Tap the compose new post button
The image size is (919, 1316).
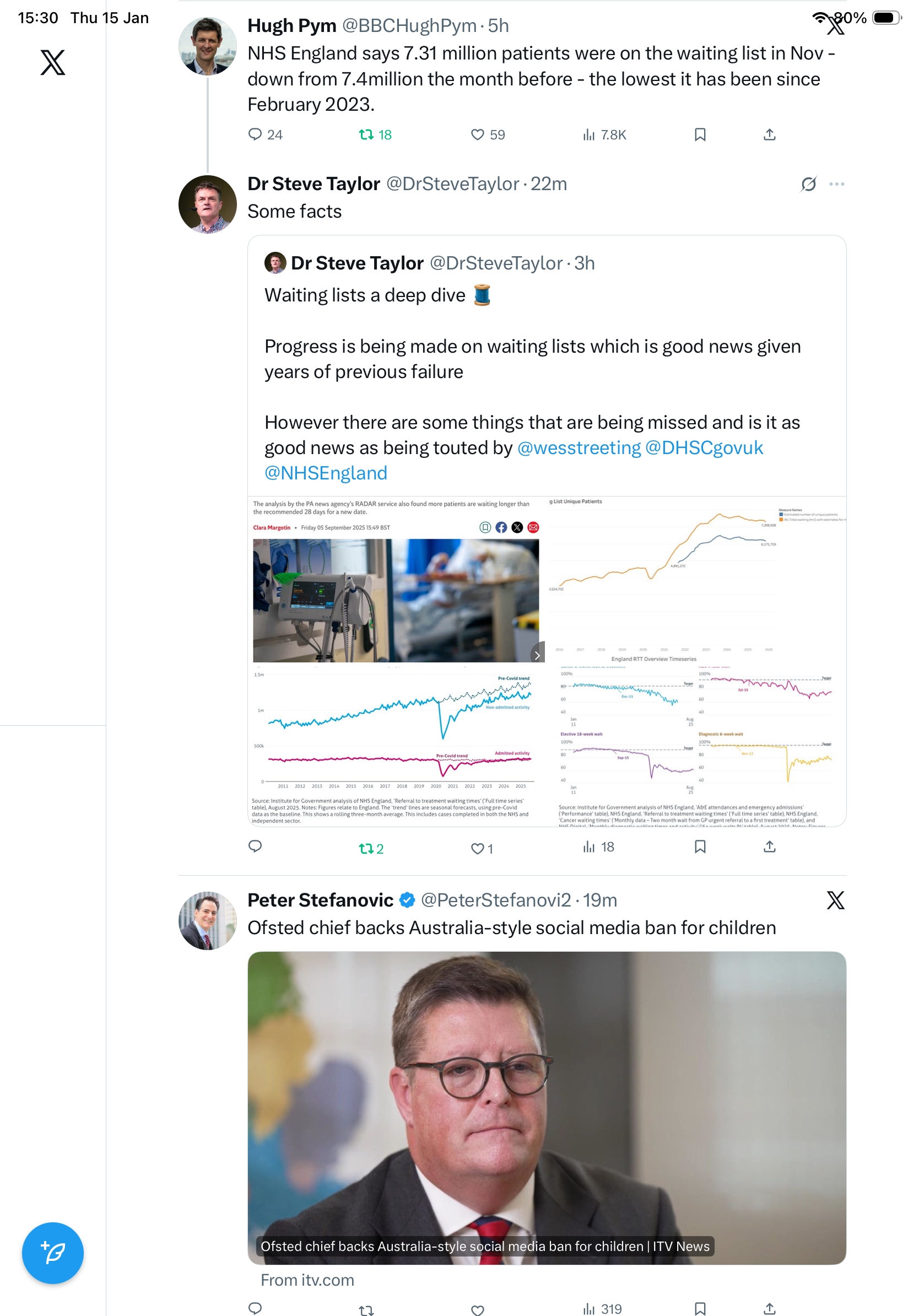pyautogui.click(x=53, y=1253)
